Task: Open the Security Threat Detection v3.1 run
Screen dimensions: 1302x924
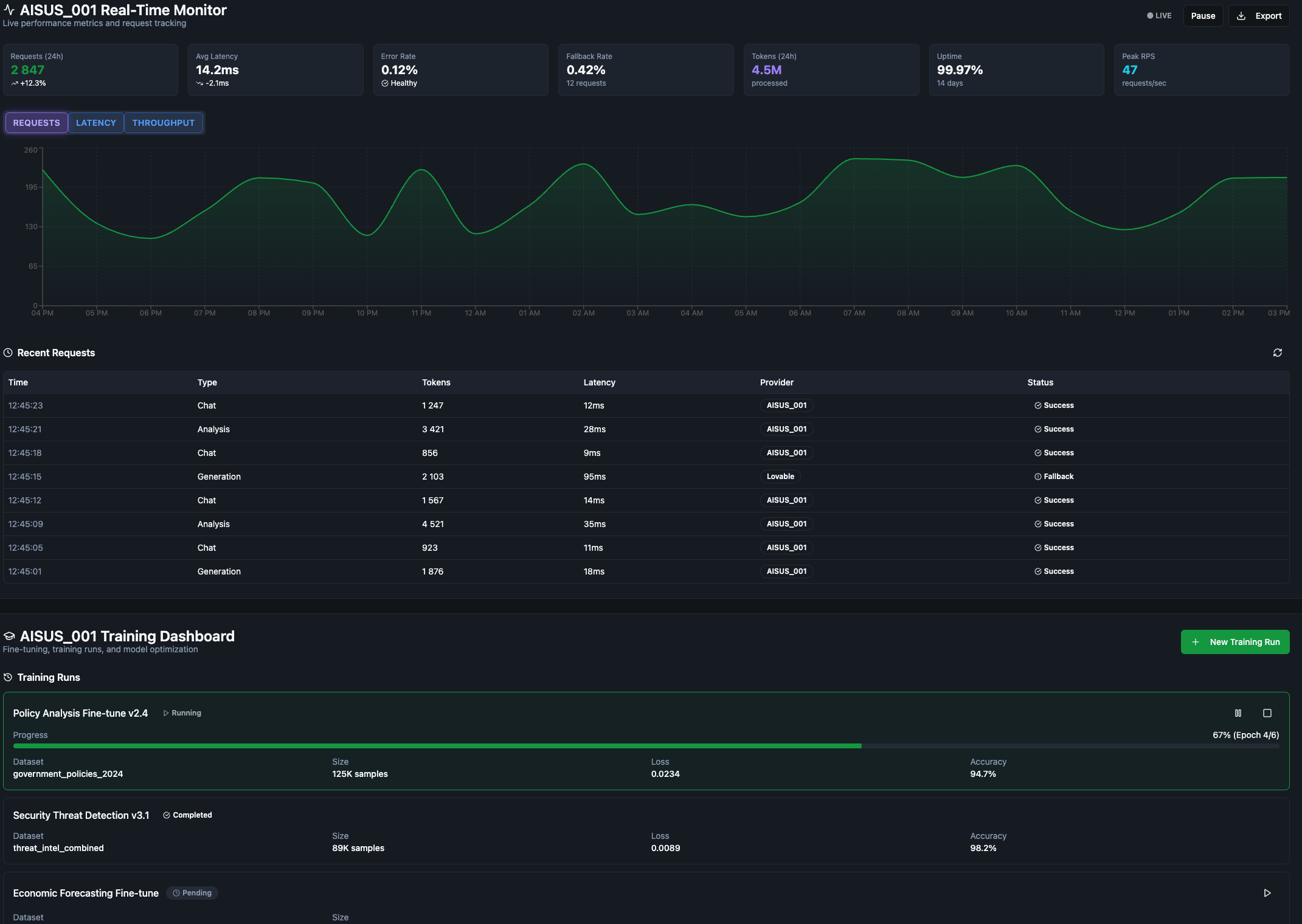Action: (x=81, y=815)
